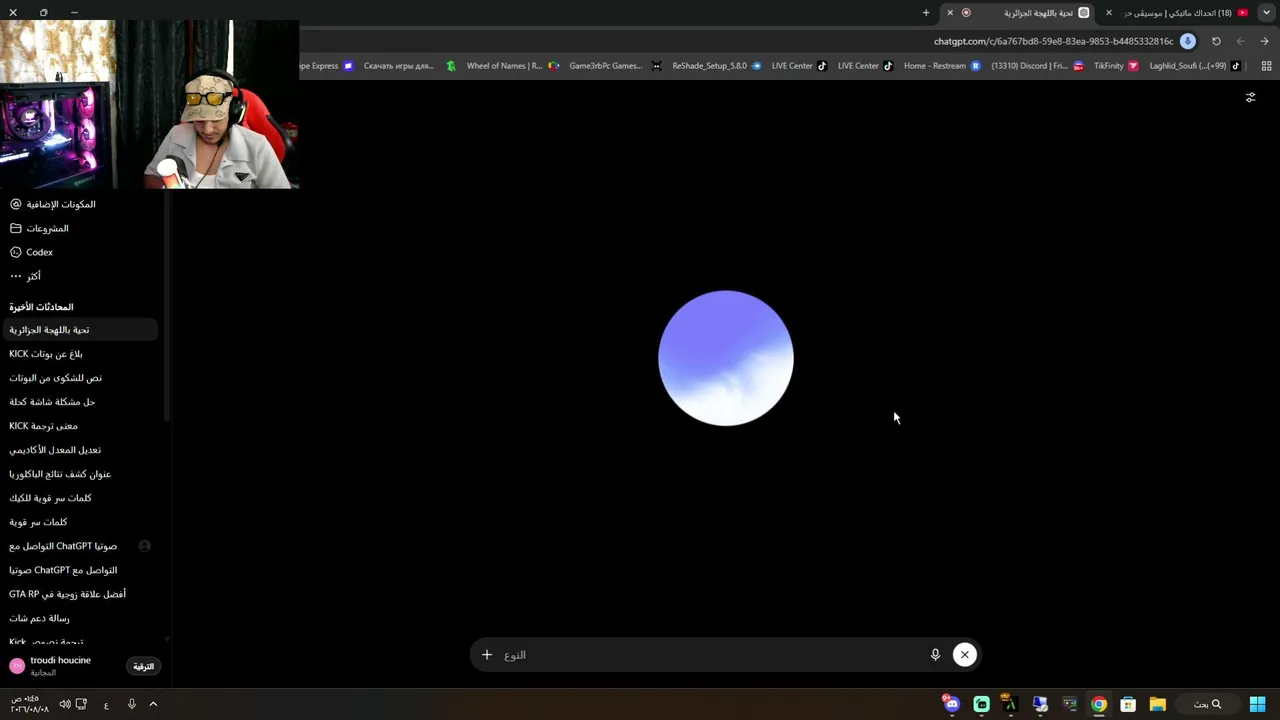Open the Скачать игры bookmark
The width and height of the screenshot is (1280, 720).
[x=409, y=66]
